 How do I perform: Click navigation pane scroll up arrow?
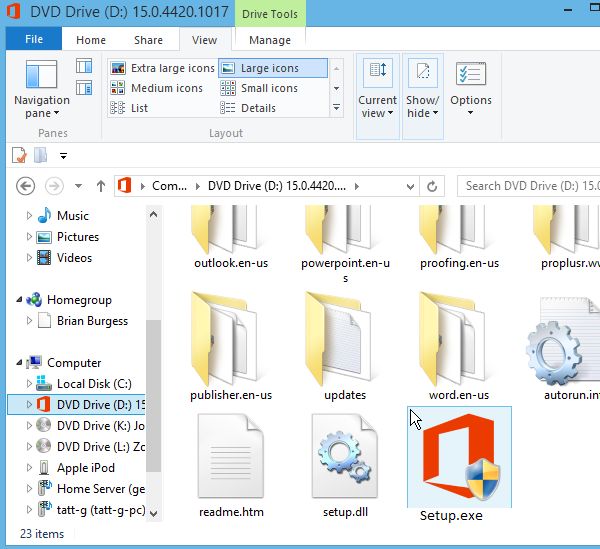(153, 215)
